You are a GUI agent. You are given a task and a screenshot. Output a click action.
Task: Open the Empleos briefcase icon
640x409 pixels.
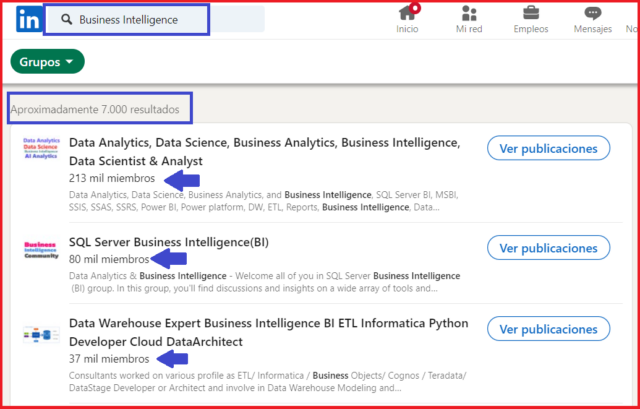[531, 13]
